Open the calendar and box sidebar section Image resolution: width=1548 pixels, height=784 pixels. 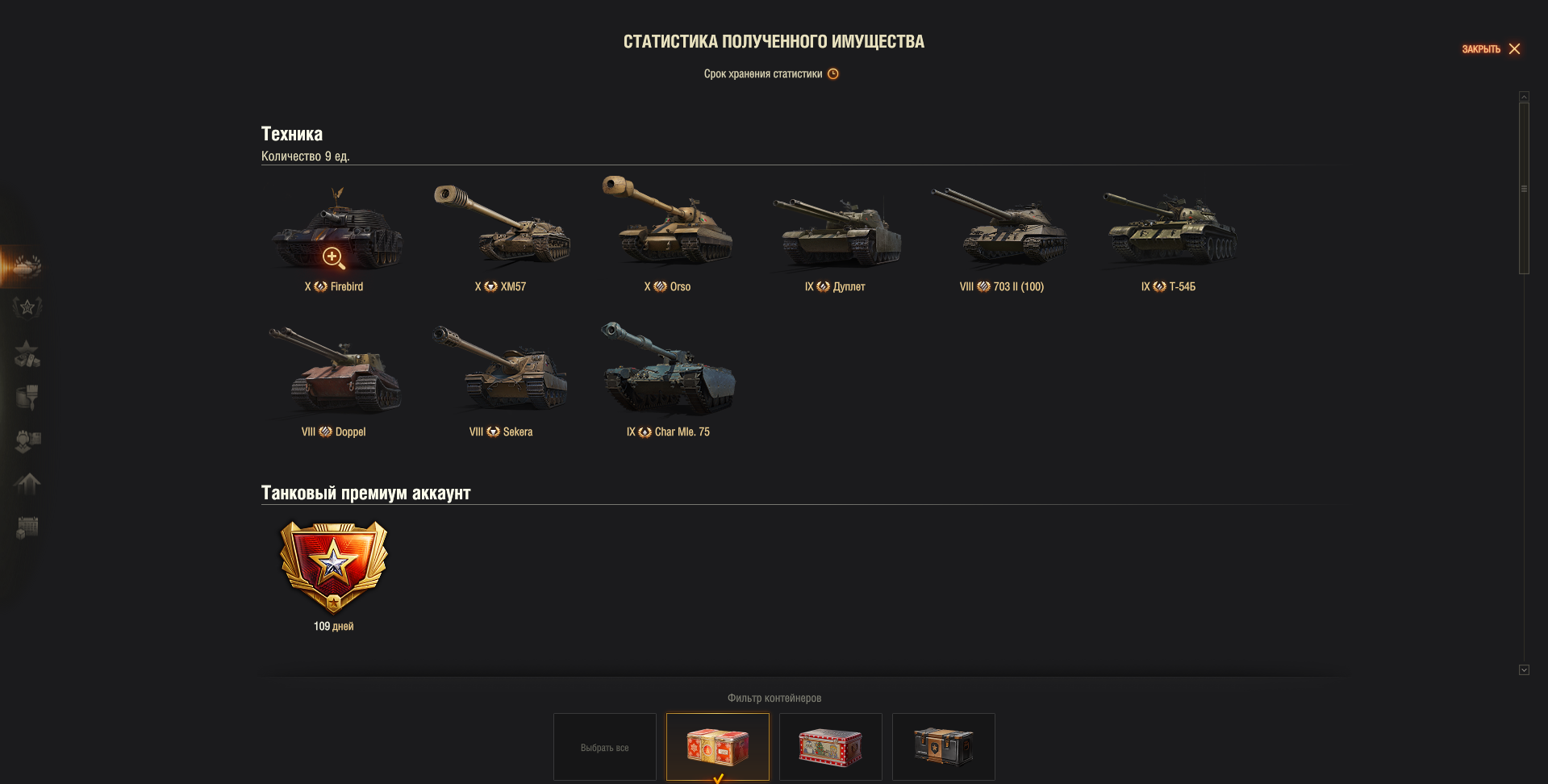(27, 528)
